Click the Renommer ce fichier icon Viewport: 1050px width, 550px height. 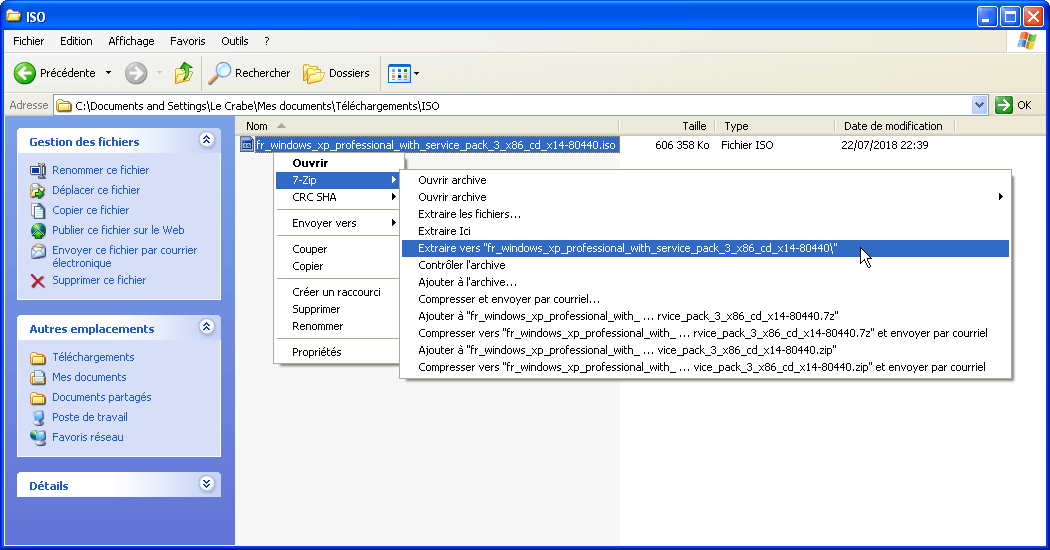[x=38, y=170]
